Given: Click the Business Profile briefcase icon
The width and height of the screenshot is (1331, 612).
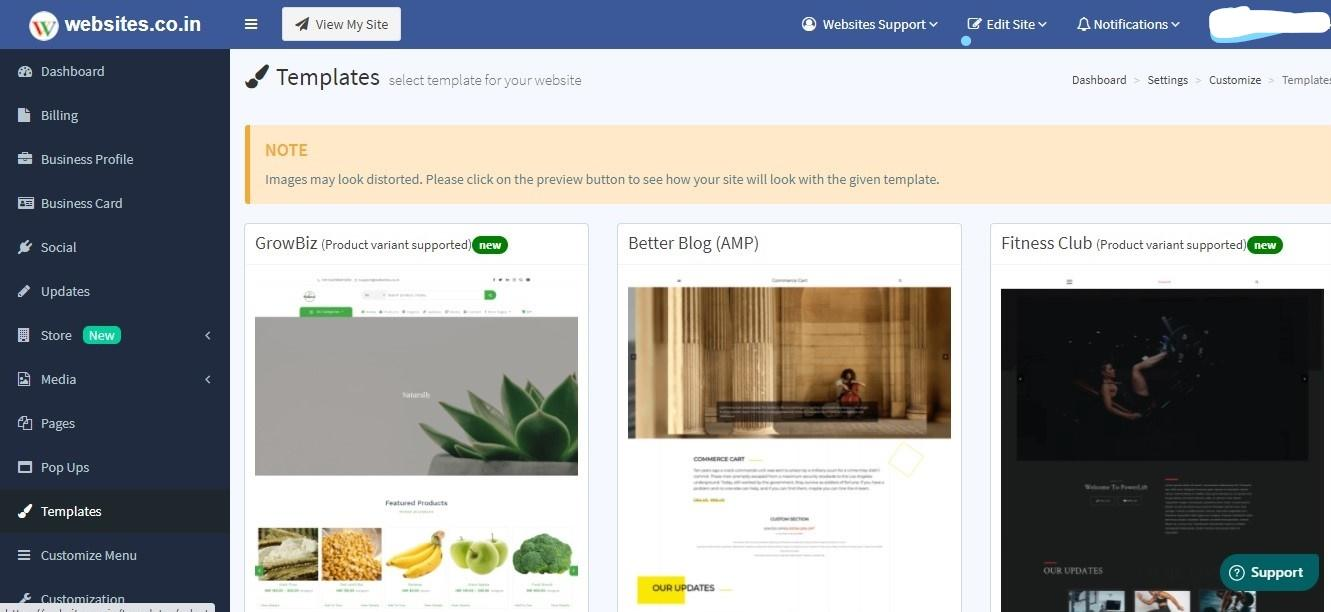Looking at the screenshot, I should [x=25, y=159].
